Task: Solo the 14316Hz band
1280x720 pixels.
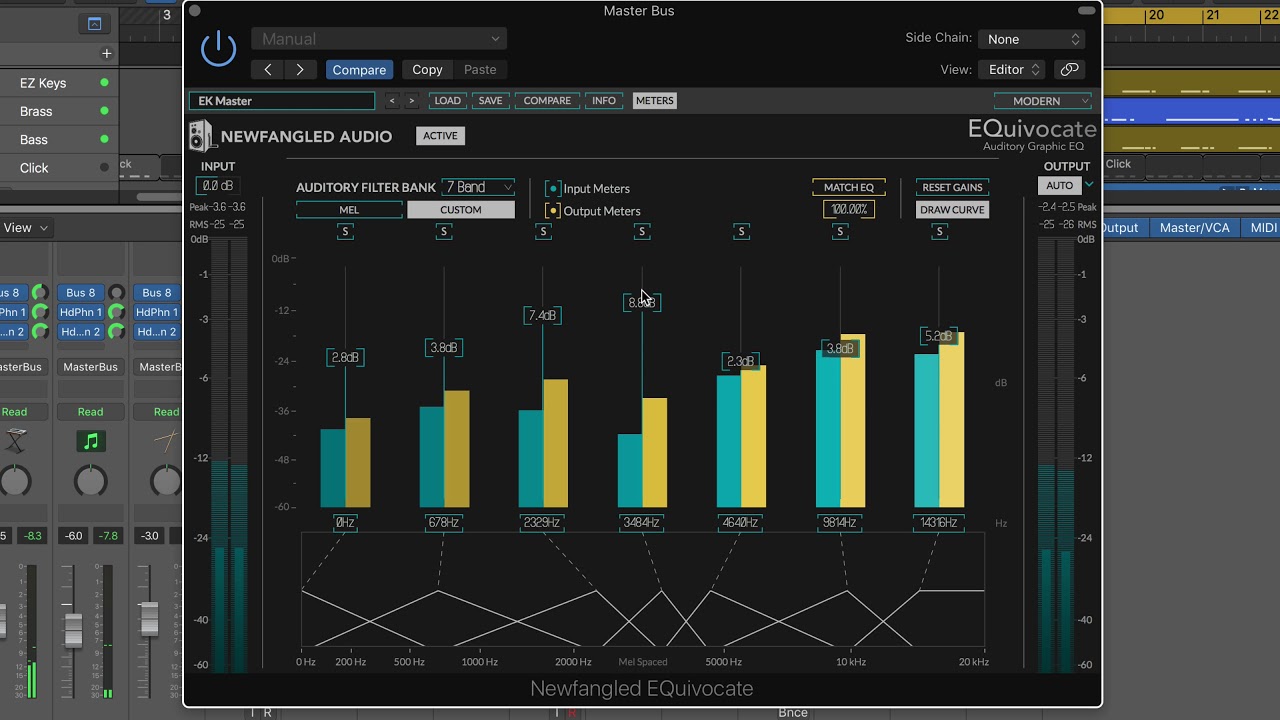Action: coord(939,231)
